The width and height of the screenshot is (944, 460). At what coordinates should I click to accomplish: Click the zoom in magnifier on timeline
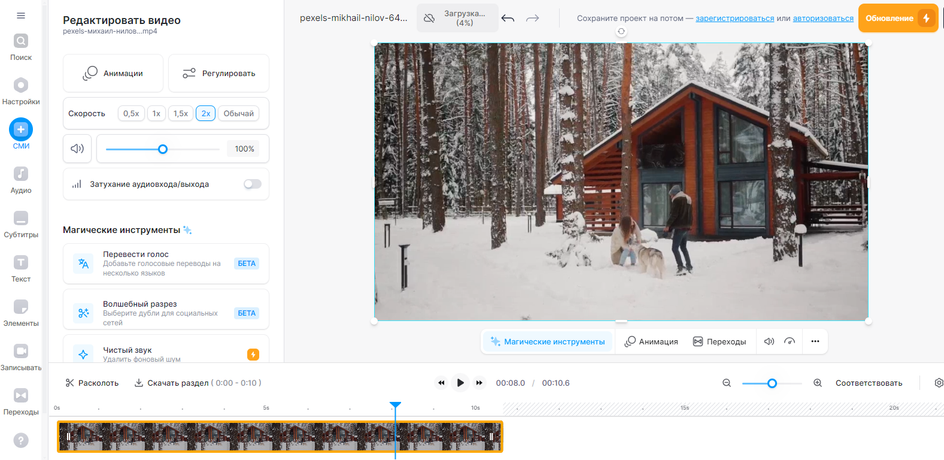point(817,383)
